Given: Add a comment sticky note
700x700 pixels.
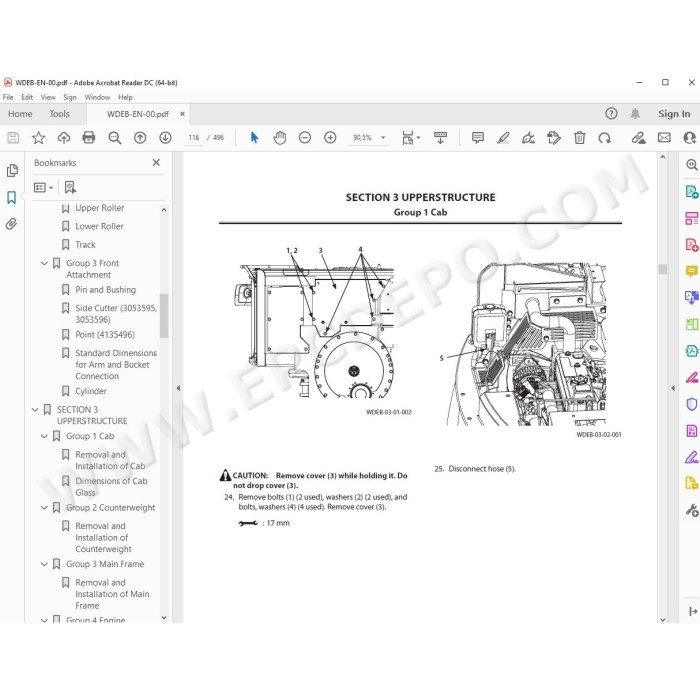Looking at the screenshot, I should (478, 138).
